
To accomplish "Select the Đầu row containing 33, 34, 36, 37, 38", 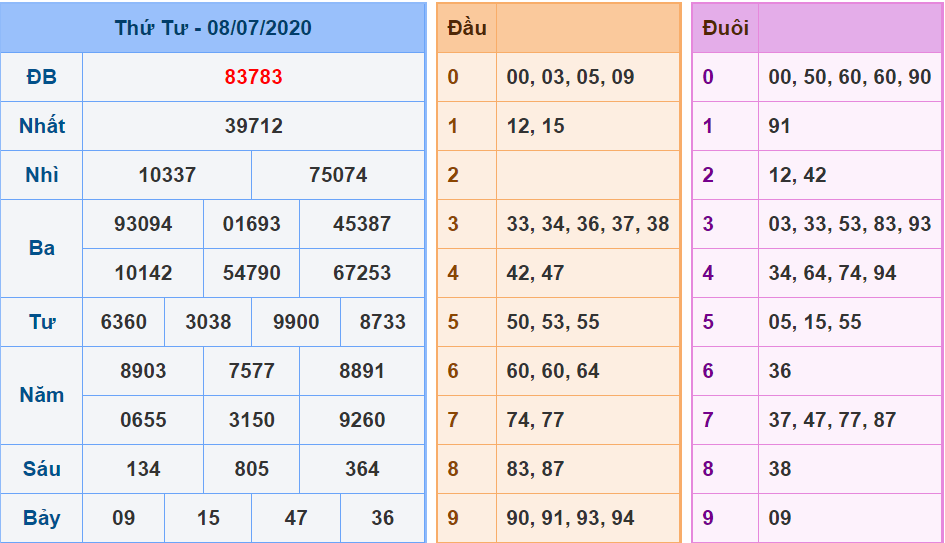I will click(x=587, y=224).
